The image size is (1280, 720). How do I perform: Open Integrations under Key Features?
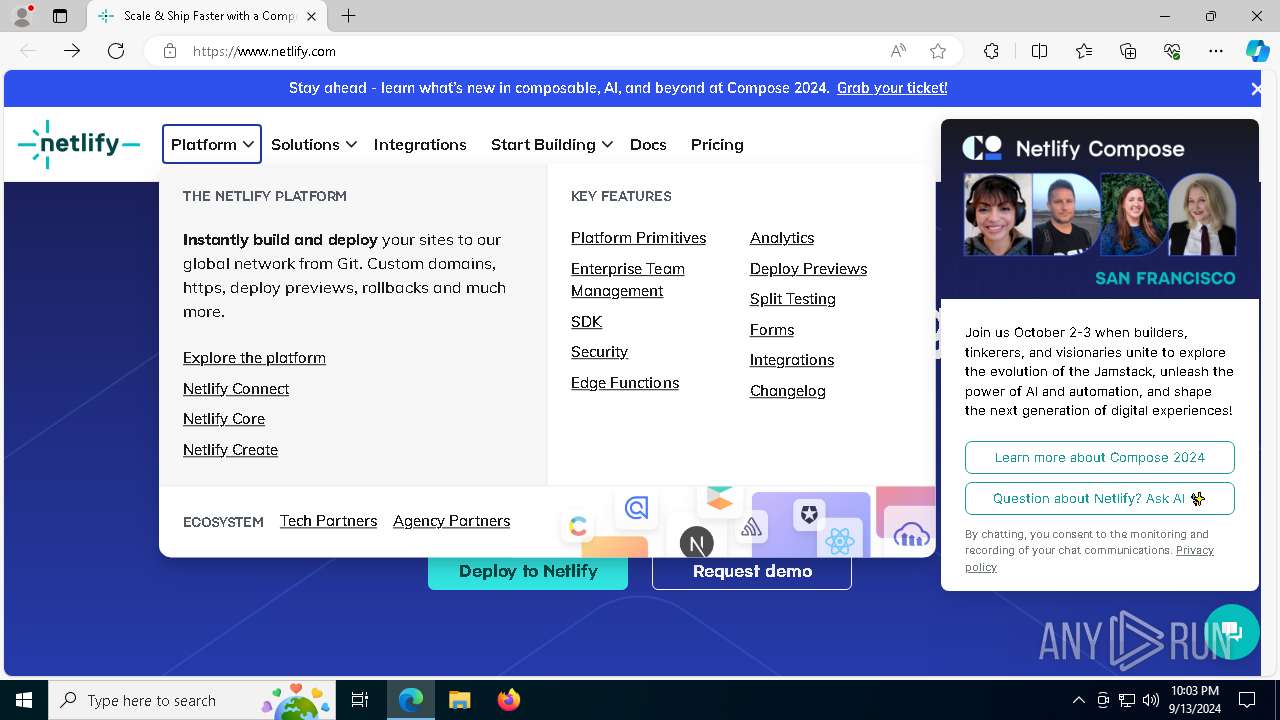tap(792, 360)
